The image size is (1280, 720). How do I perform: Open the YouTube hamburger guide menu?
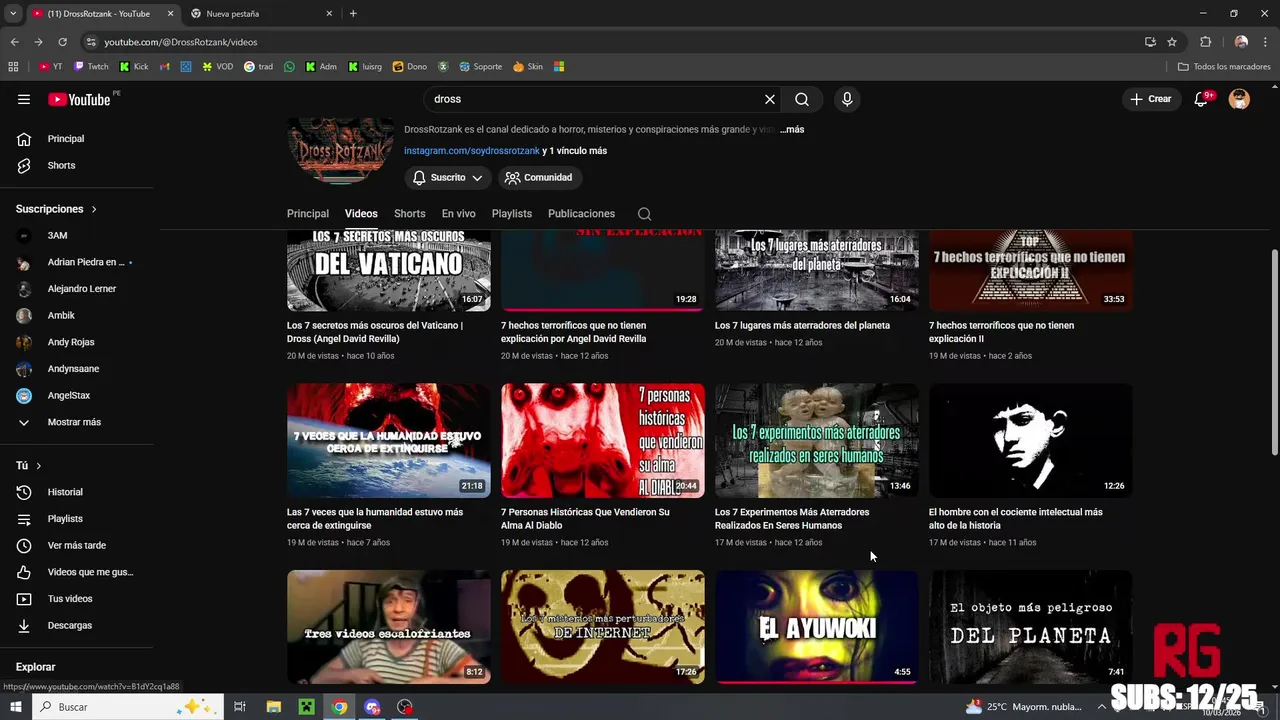tap(24, 99)
